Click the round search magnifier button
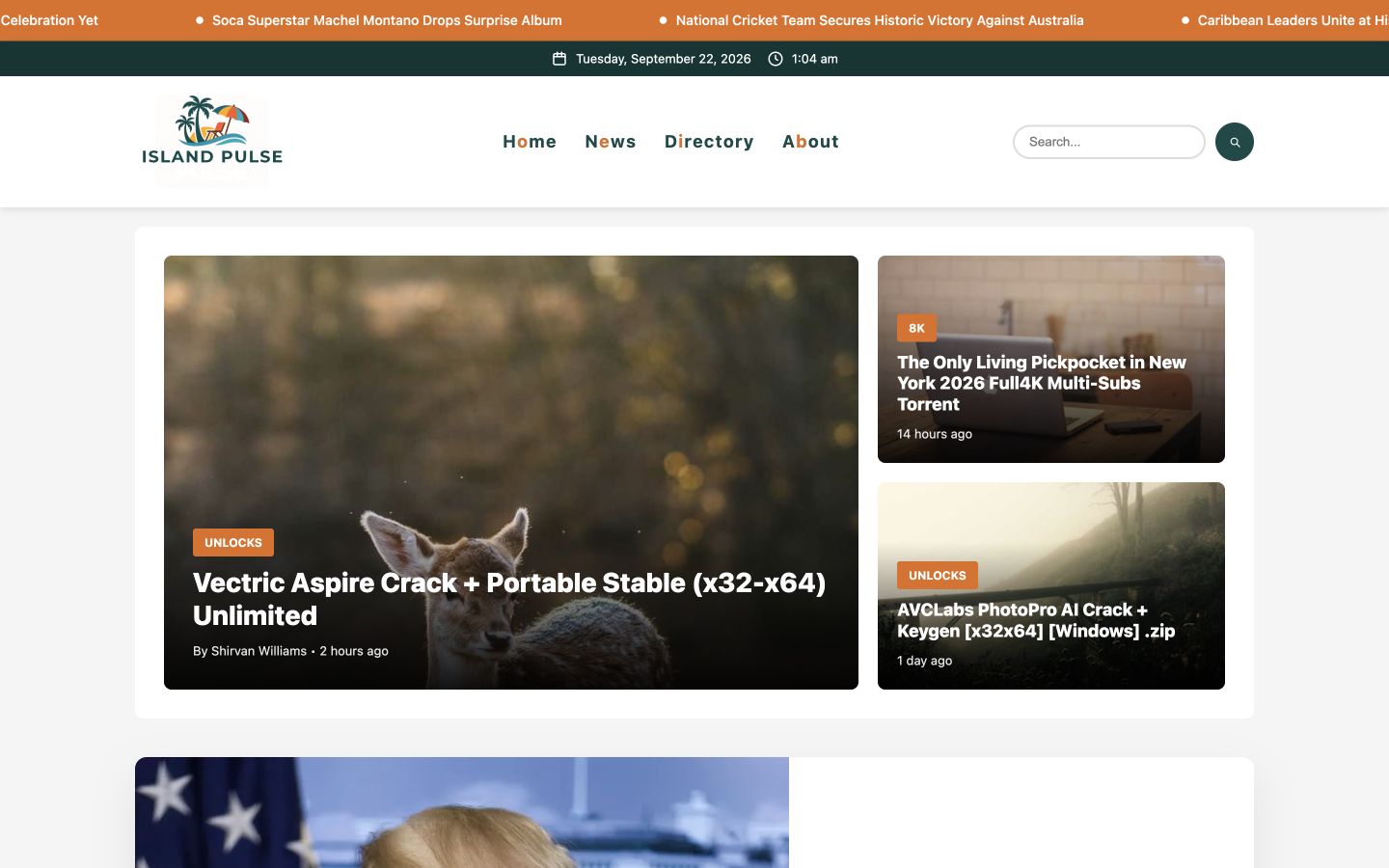 (1234, 142)
